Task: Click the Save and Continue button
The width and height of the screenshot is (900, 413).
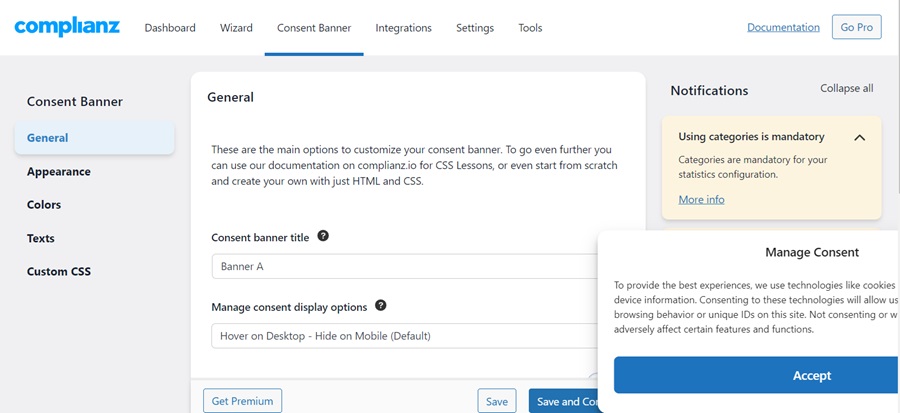Action: 564,402
